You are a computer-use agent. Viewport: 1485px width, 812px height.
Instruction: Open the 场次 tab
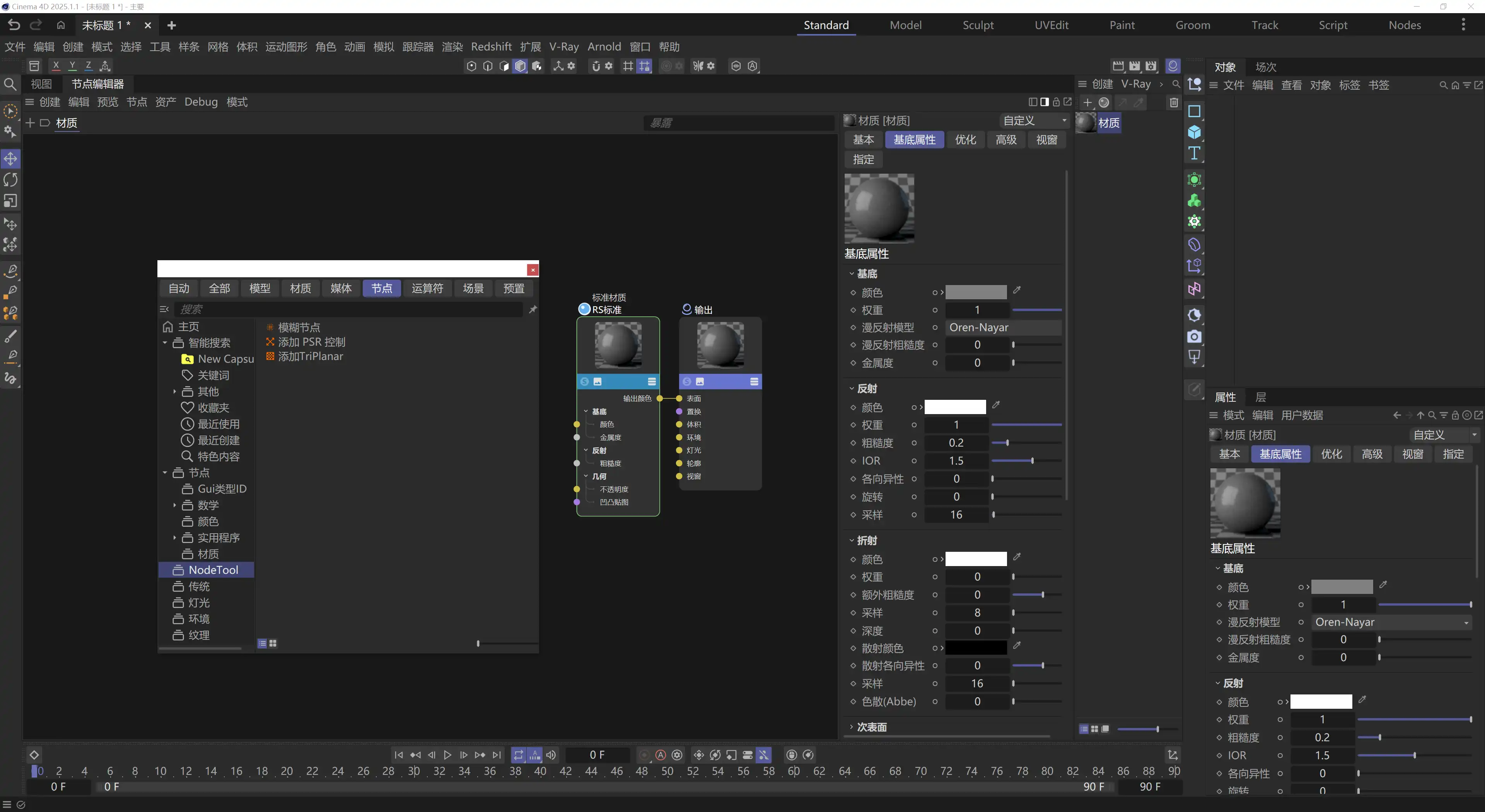point(1265,67)
